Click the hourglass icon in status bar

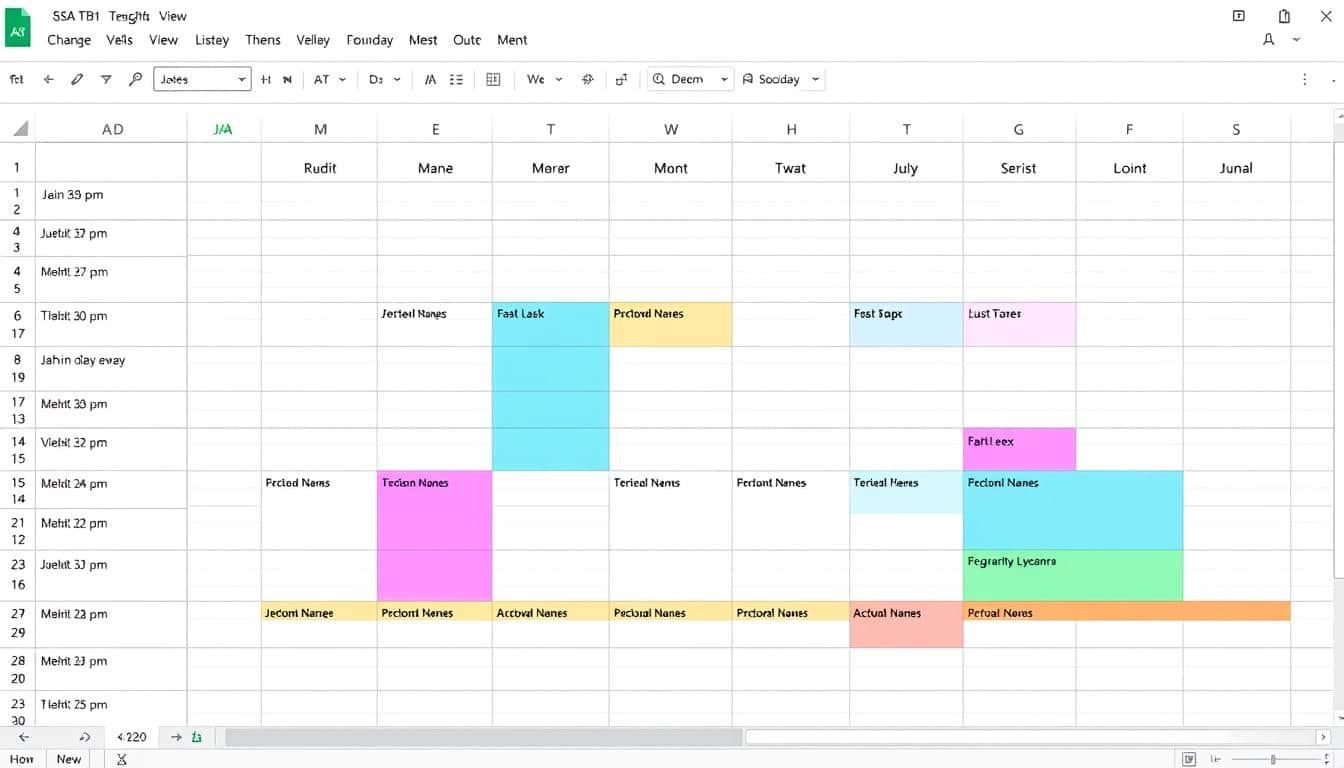122,759
